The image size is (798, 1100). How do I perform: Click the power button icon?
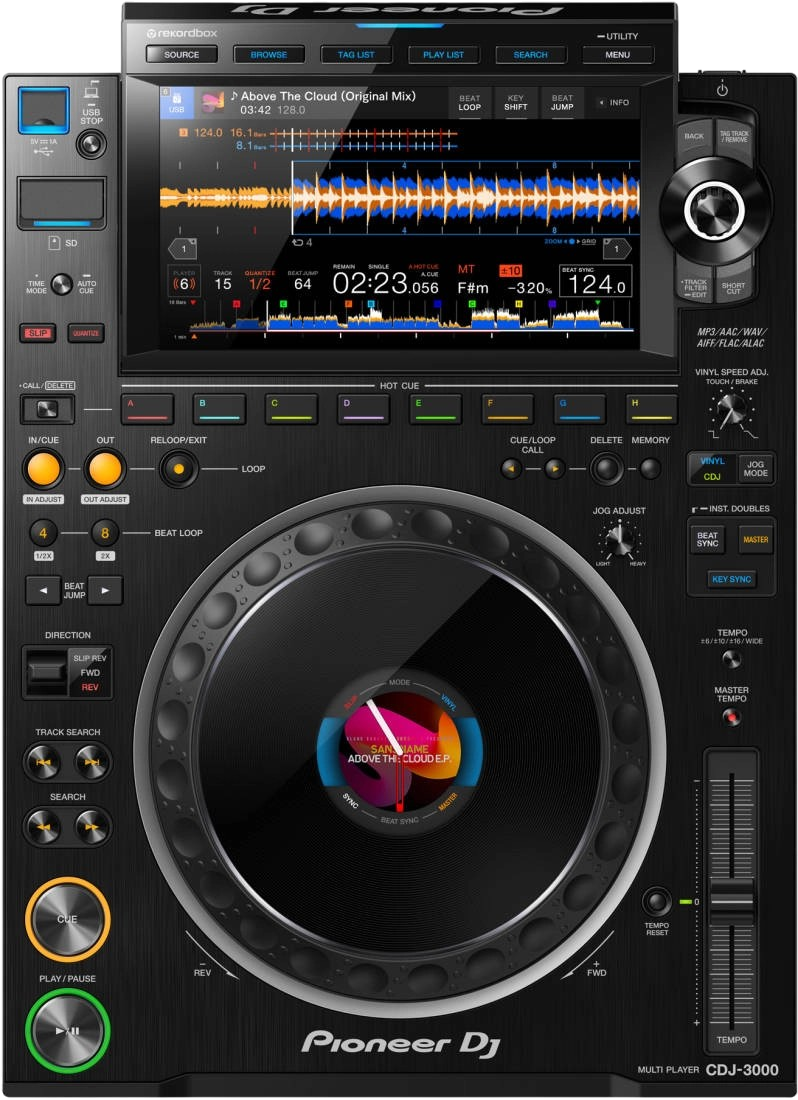pos(722,90)
